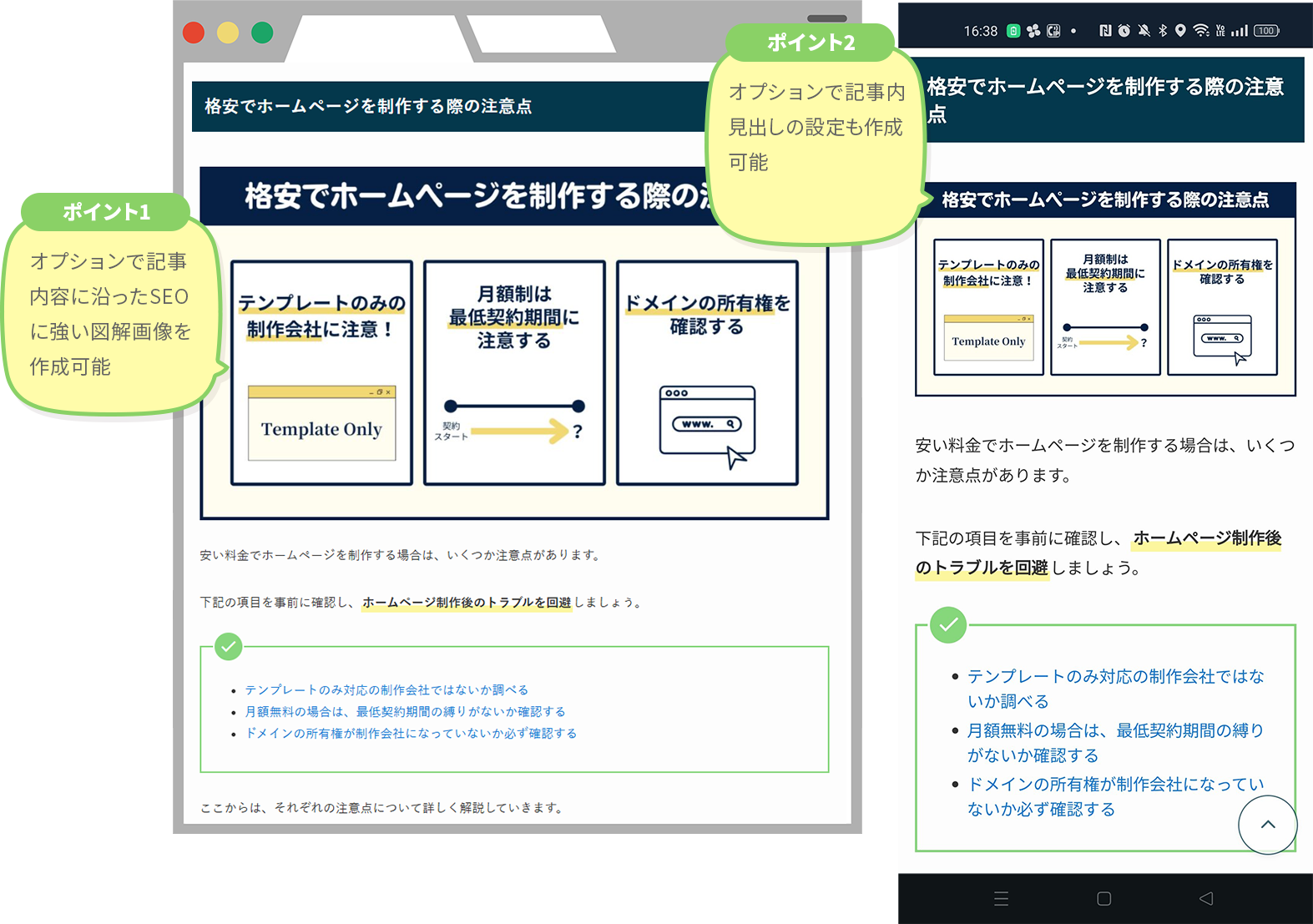Tap the muted bell notification icon
1313x924 pixels.
[x=1144, y=31]
